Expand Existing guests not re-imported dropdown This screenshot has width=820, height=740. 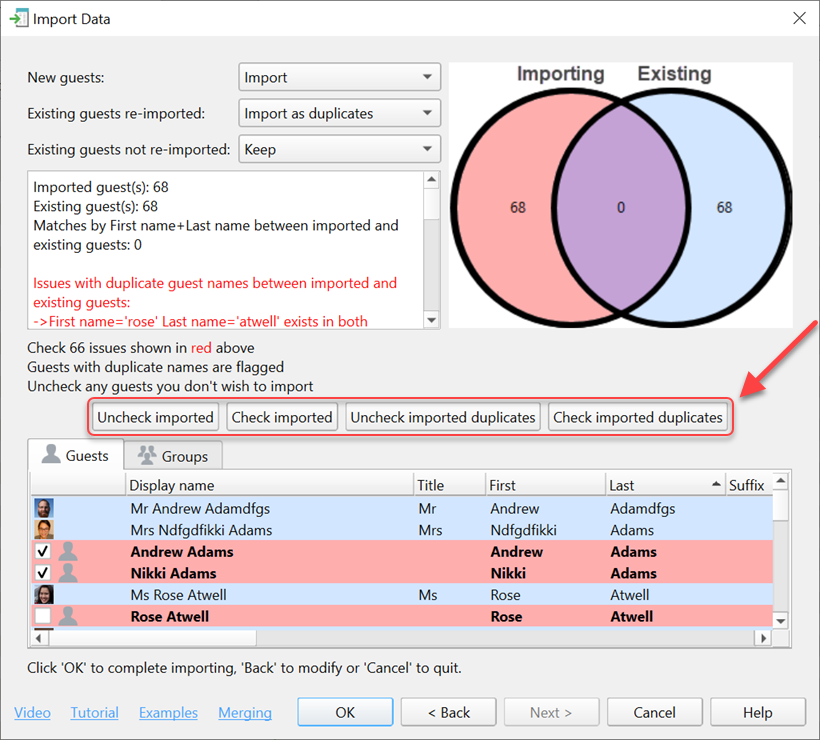(340, 149)
